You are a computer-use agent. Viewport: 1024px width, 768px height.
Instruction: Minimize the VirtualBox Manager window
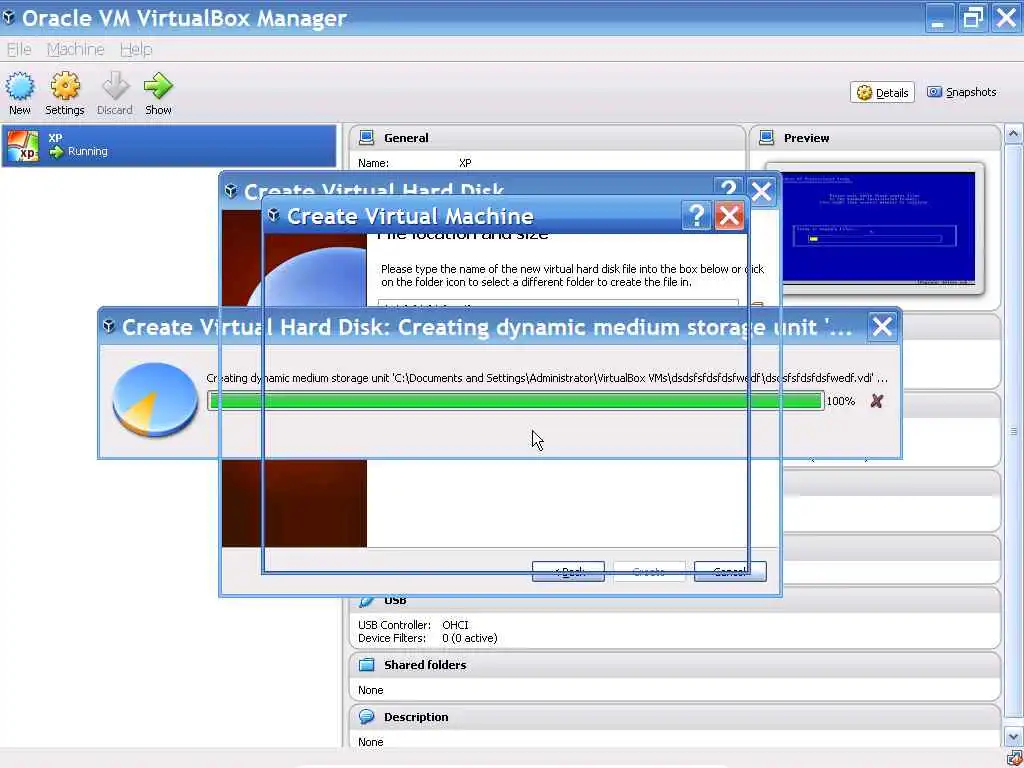click(x=938, y=18)
